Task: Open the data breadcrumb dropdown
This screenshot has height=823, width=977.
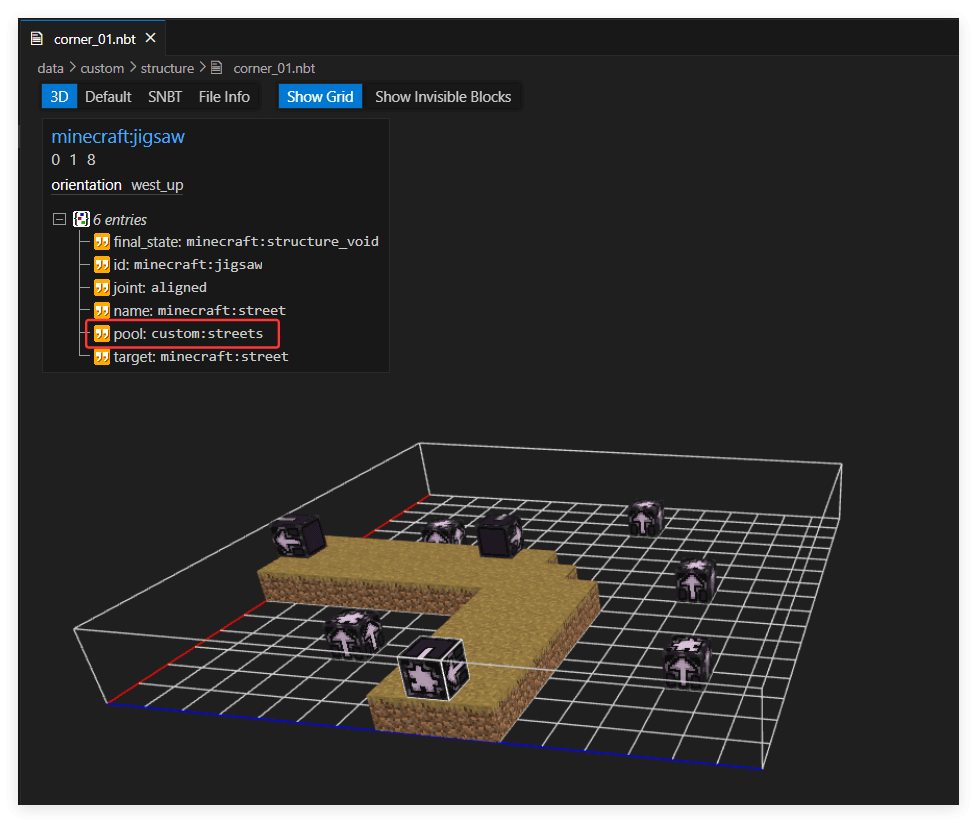Action: pos(50,68)
